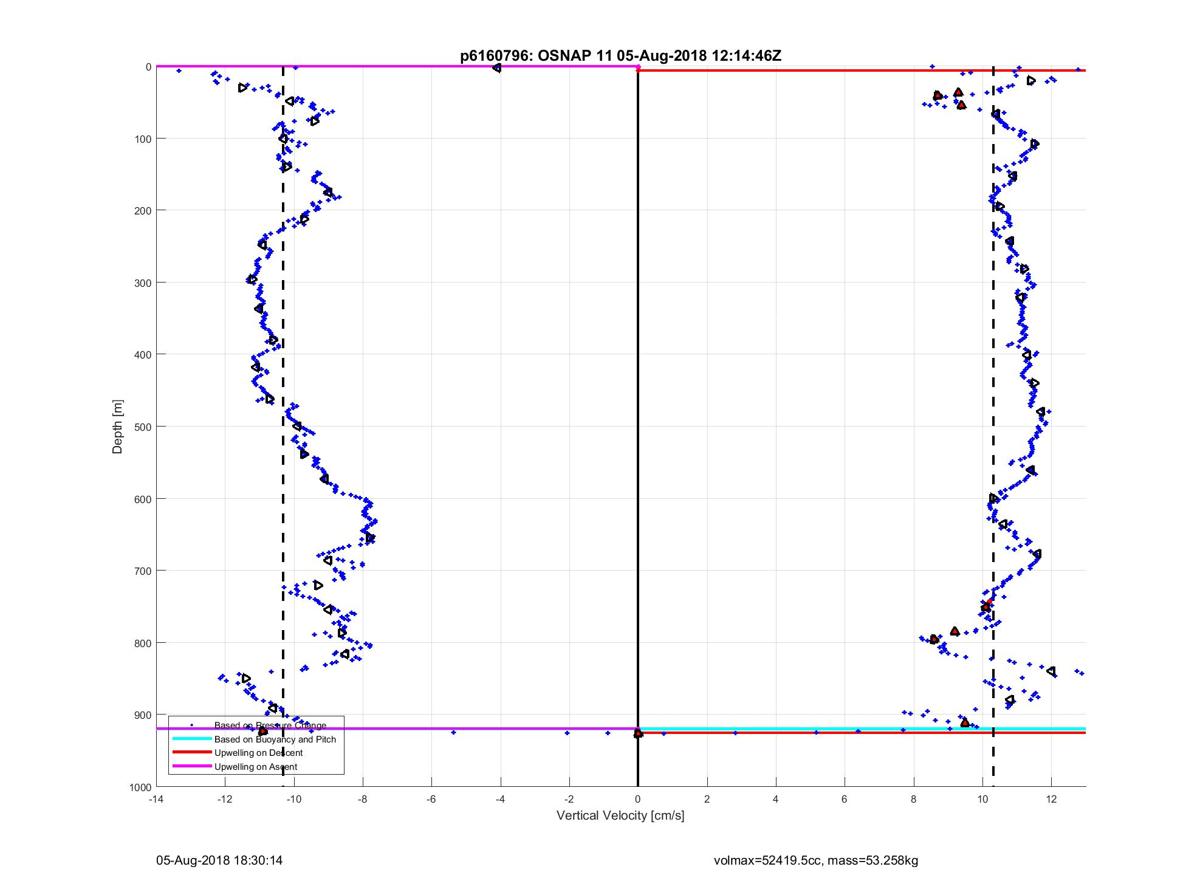Click velocity axis tick label '2'
The image size is (1200, 885).
click(x=707, y=799)
